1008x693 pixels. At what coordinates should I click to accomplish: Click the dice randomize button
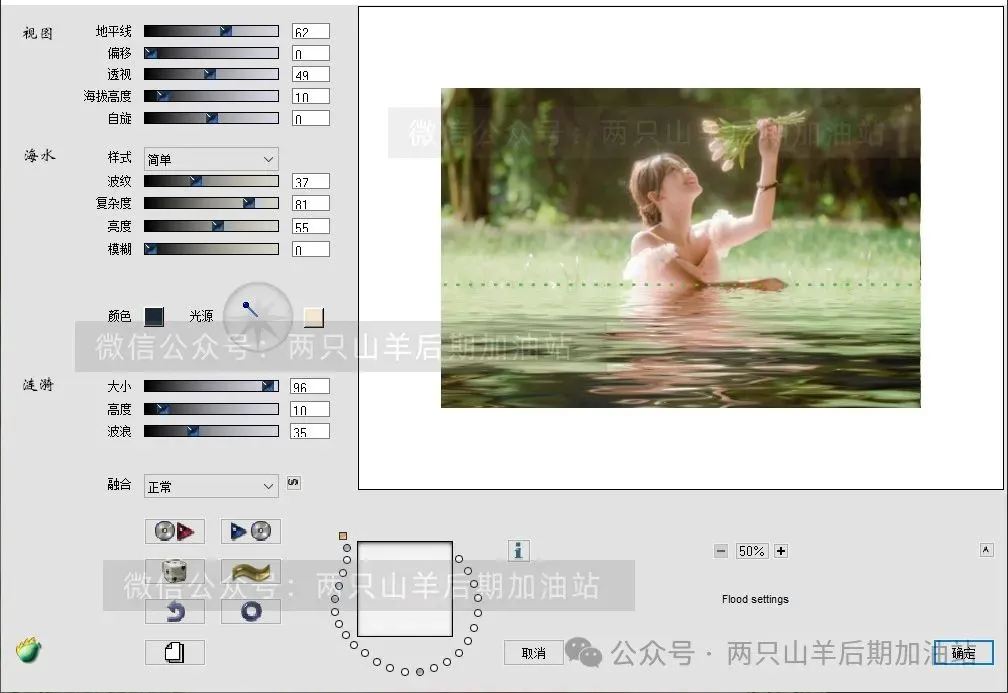pyautogui.click(x=175, y=571)
